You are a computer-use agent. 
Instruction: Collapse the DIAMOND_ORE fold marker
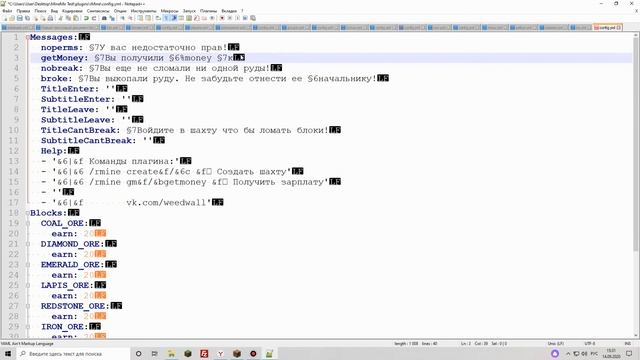point(28,244)
